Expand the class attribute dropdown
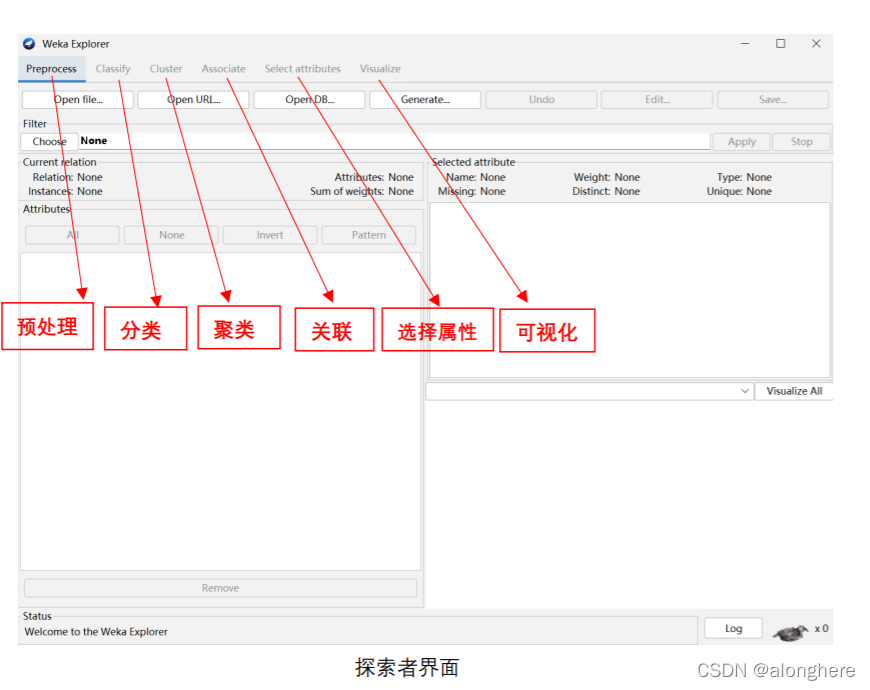The image size is (870, 690). (x=589, y=391)
